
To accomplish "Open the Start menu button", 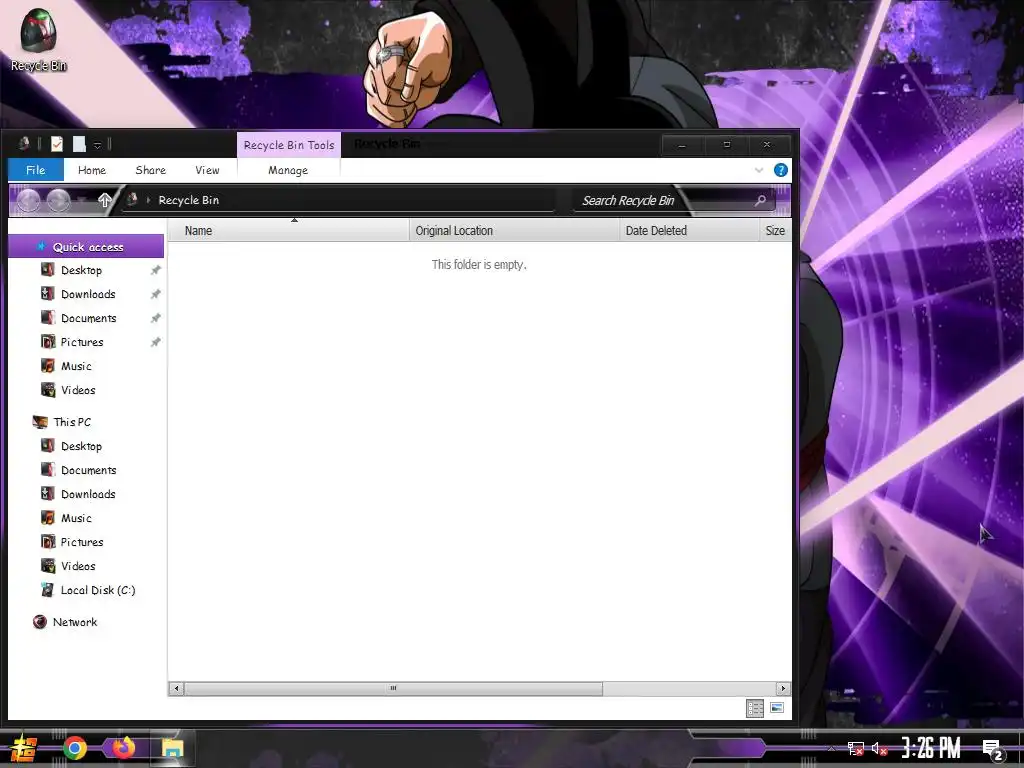I will coord(24,748).
